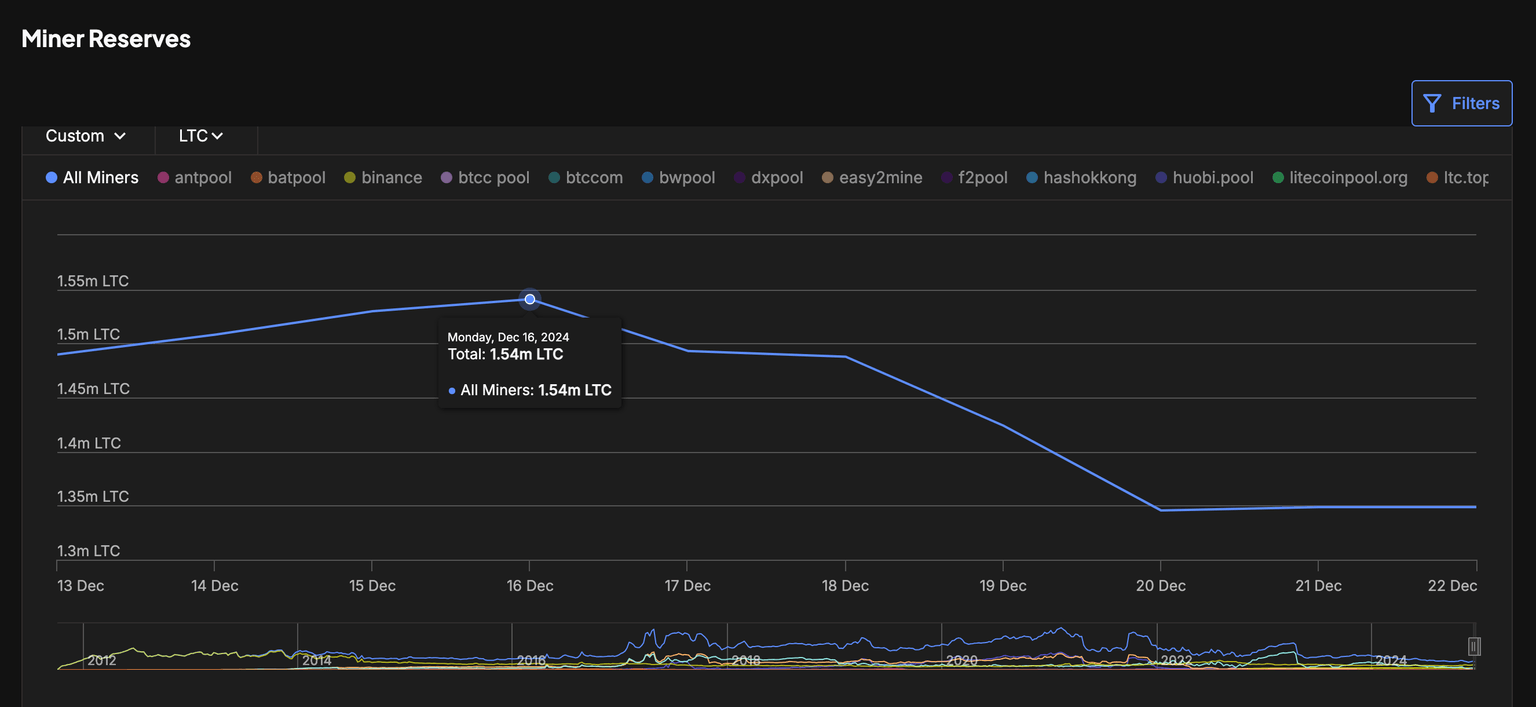This screenshot has height=707, width=1536.
Task: Click the range navigator's right handle
Action: pyautogui.click(x=1473, y=647)
